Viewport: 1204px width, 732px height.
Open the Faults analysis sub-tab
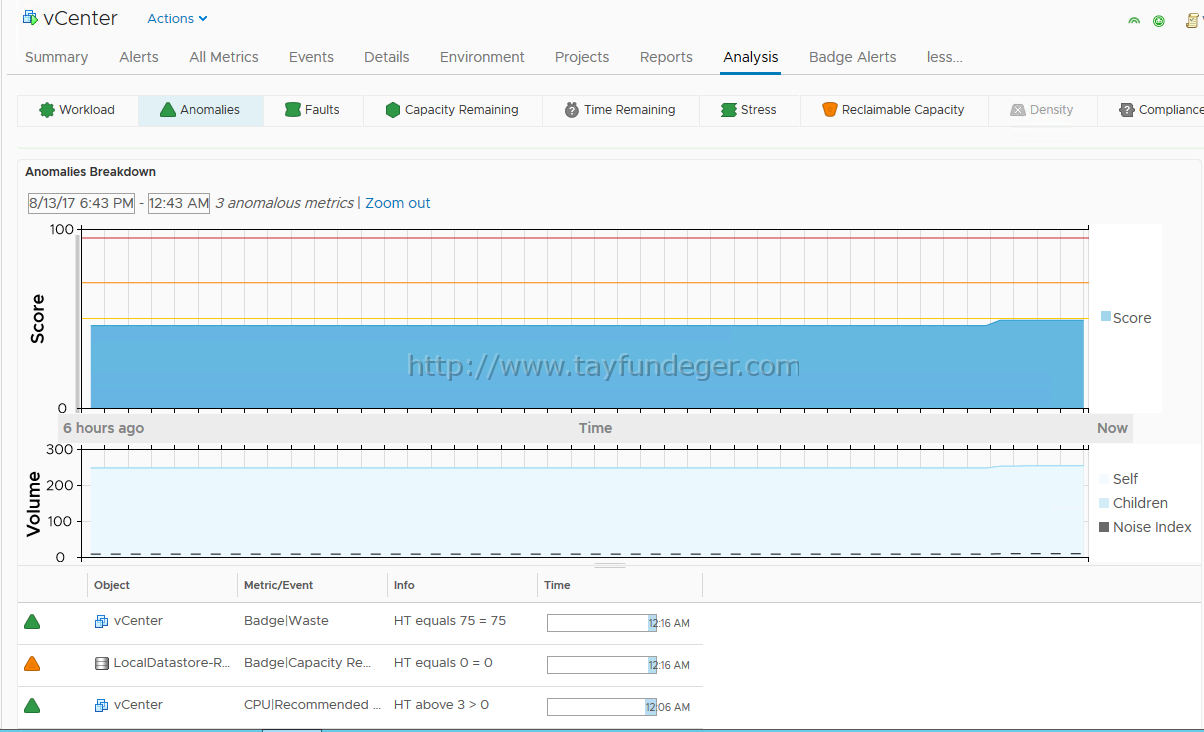312,110
